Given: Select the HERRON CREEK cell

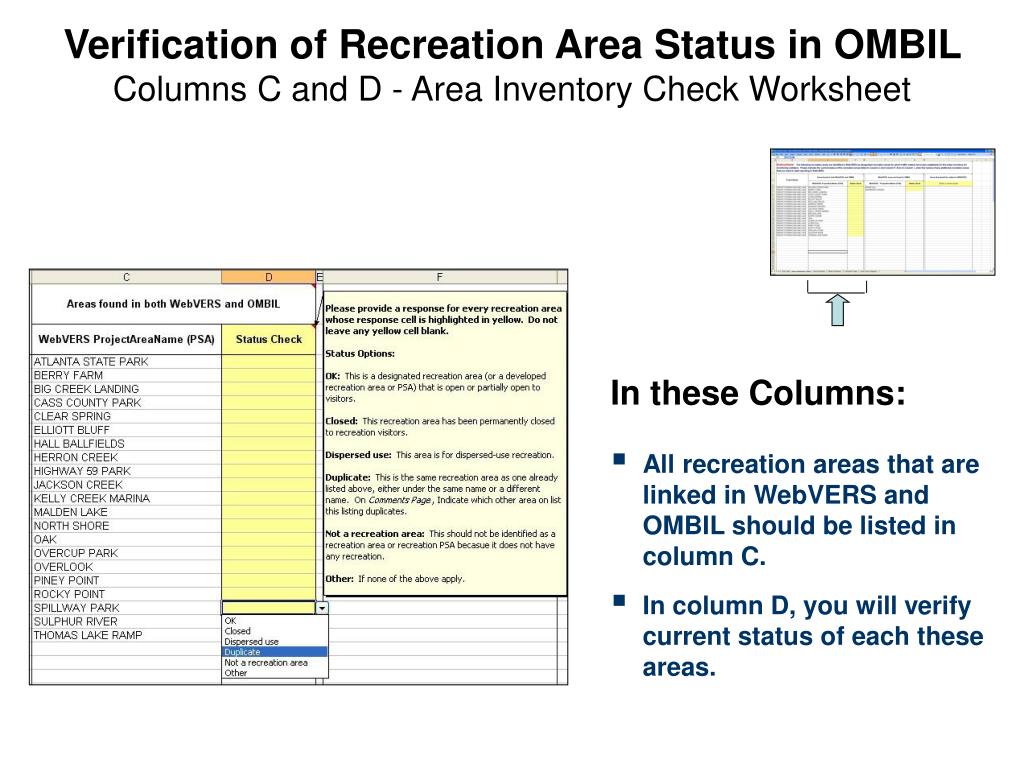Looking at the screenshot, I should click(126, 457).
